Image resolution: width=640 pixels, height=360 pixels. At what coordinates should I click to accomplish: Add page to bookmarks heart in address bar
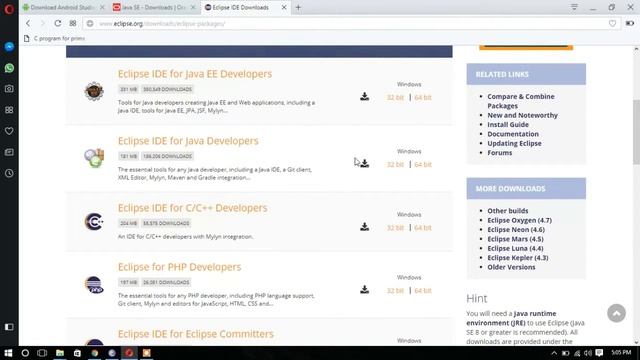coord(612,24)
